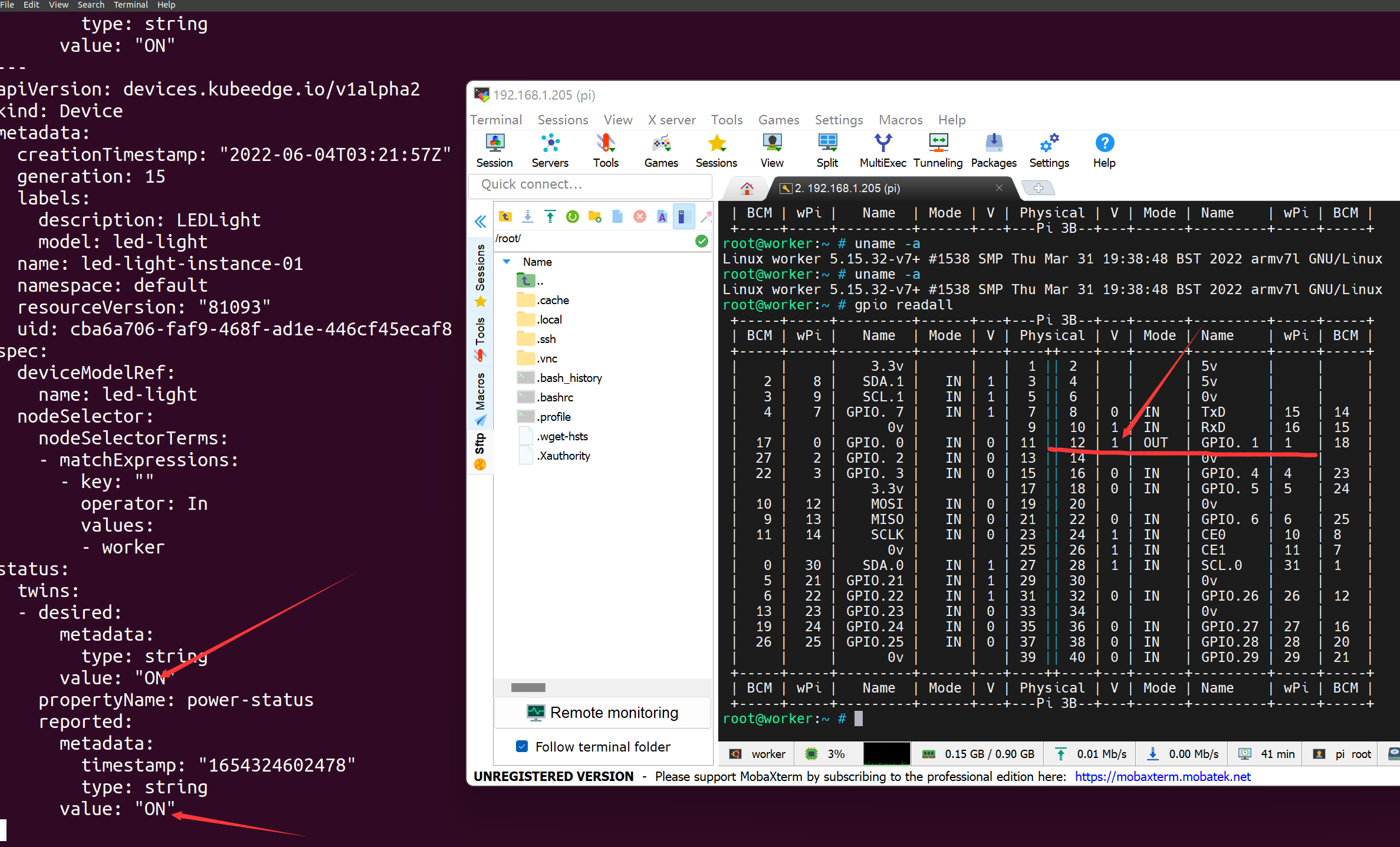Image resolution: width=1400 pixels, height=847 pixels.
Task: Open the X server menu
Action: point(672,120)
